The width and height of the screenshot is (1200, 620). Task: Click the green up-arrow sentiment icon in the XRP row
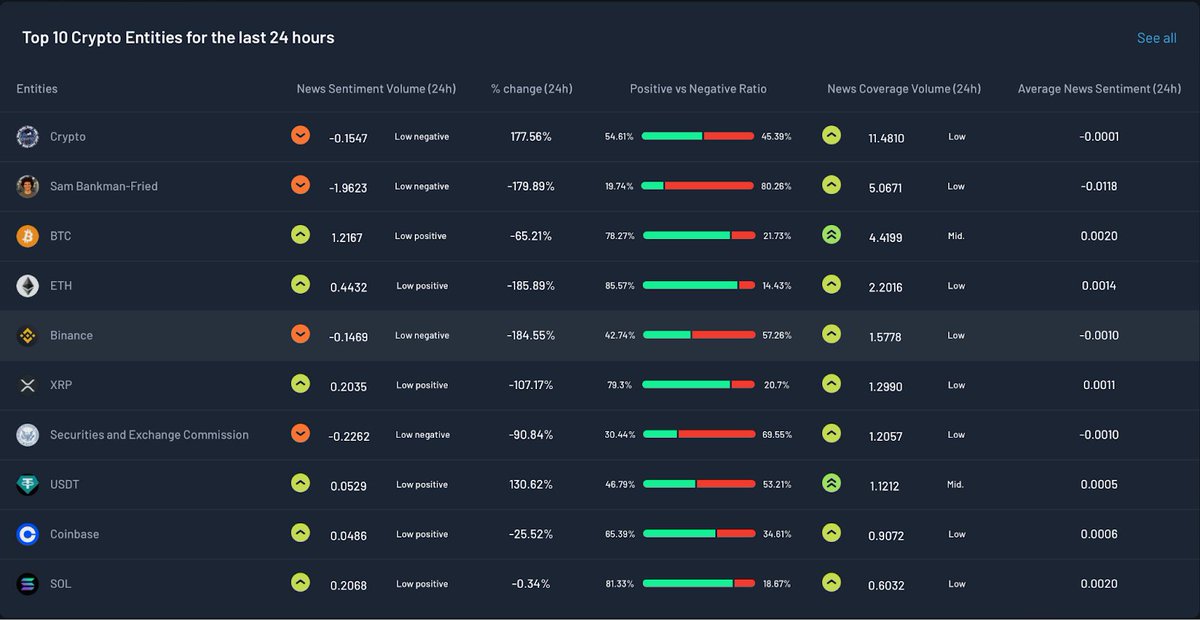(x=300, y=383)
